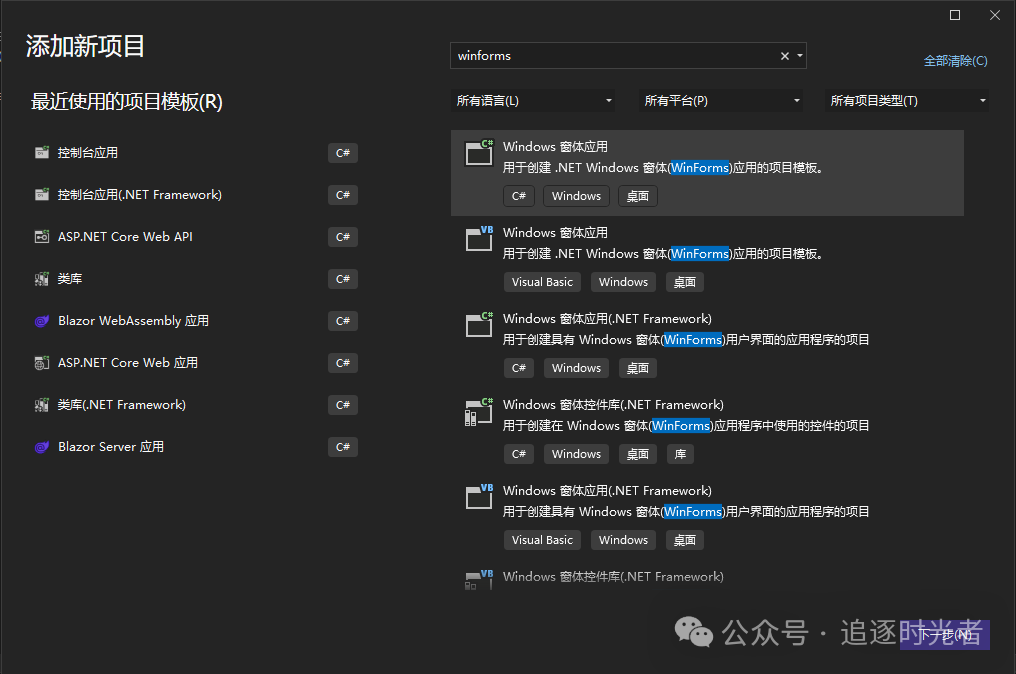Maximize the 添加新项目 dialog window
Screen dimensions: 1016x674
[x=955, y=15]
